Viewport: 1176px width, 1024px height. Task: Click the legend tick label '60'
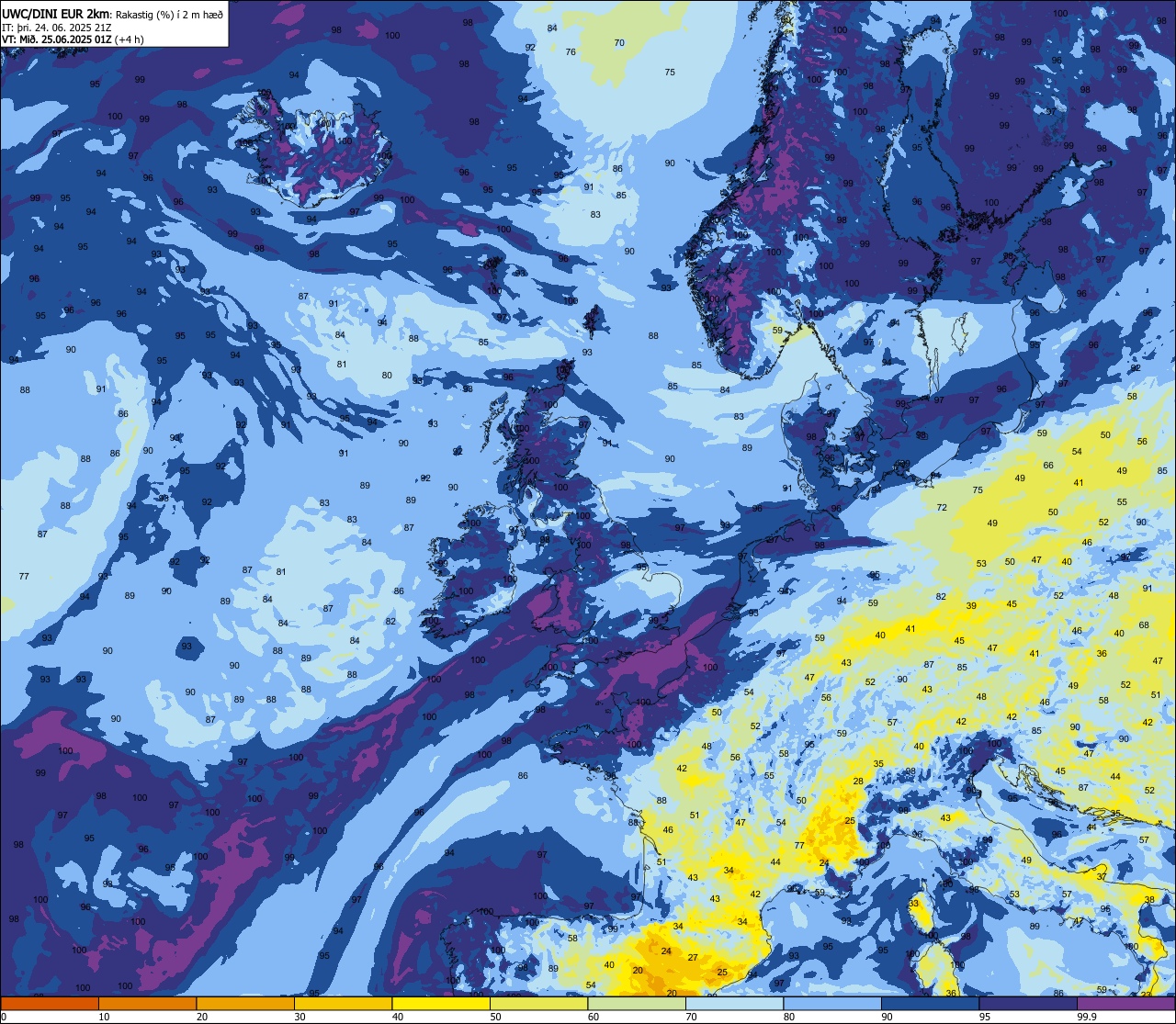pyautogui.click(x=594, y=1017)
